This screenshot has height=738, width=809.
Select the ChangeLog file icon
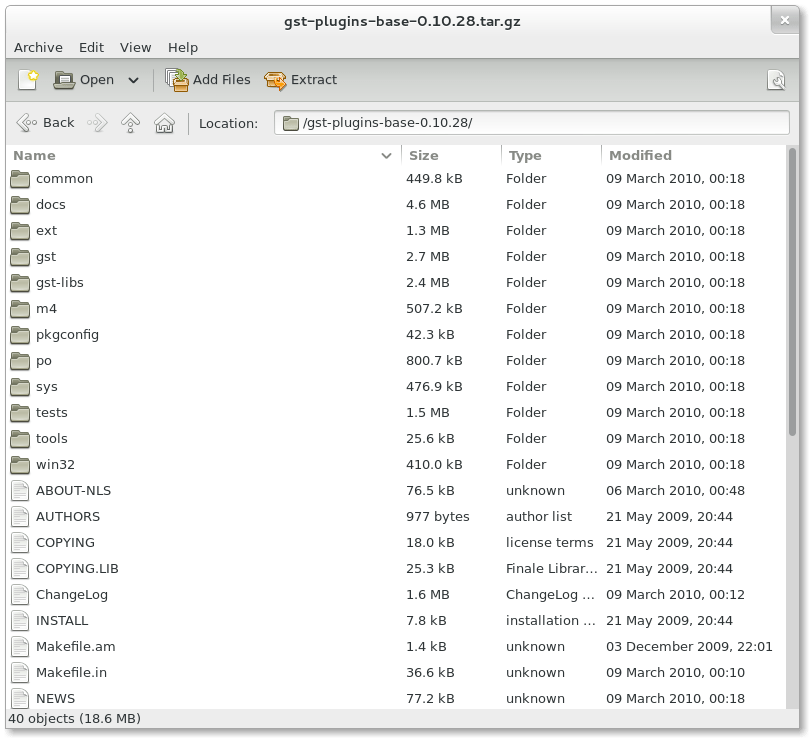point(20,595)
